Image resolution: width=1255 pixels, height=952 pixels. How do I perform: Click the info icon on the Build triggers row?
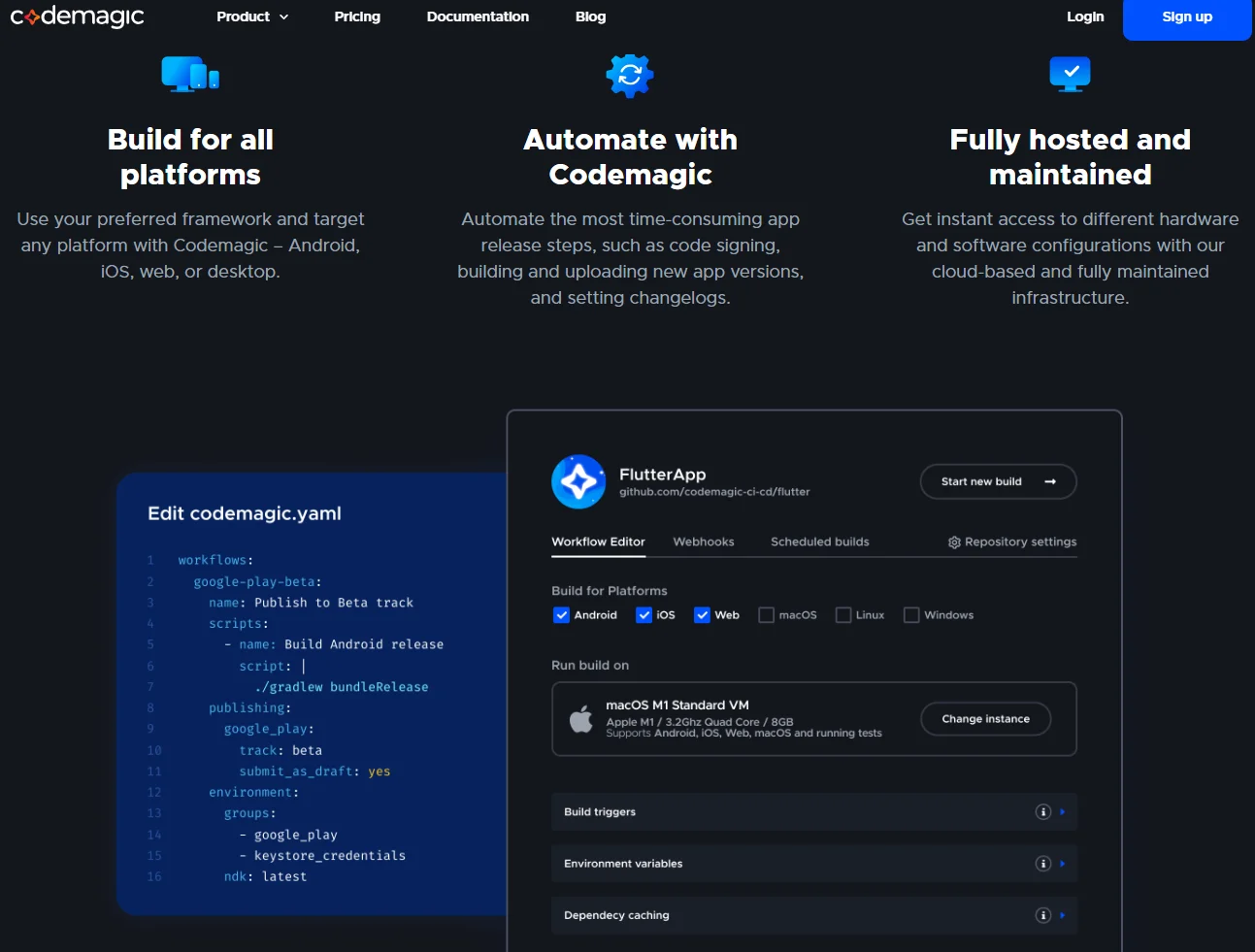point(1043,812)
